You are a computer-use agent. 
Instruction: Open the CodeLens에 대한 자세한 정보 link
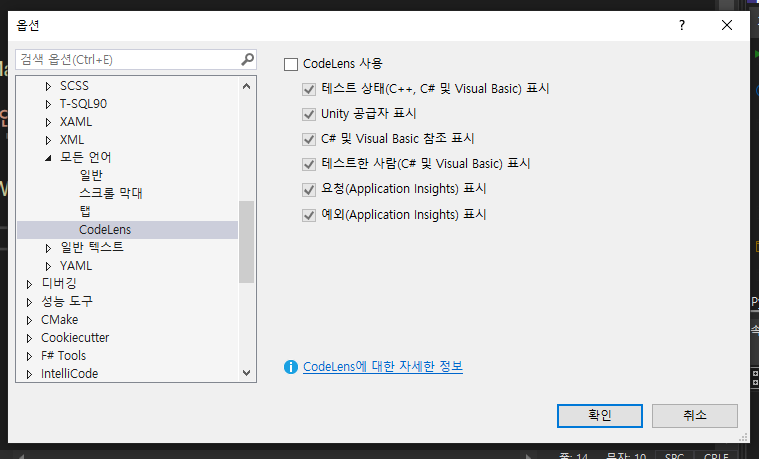click(x=382, y=367)
